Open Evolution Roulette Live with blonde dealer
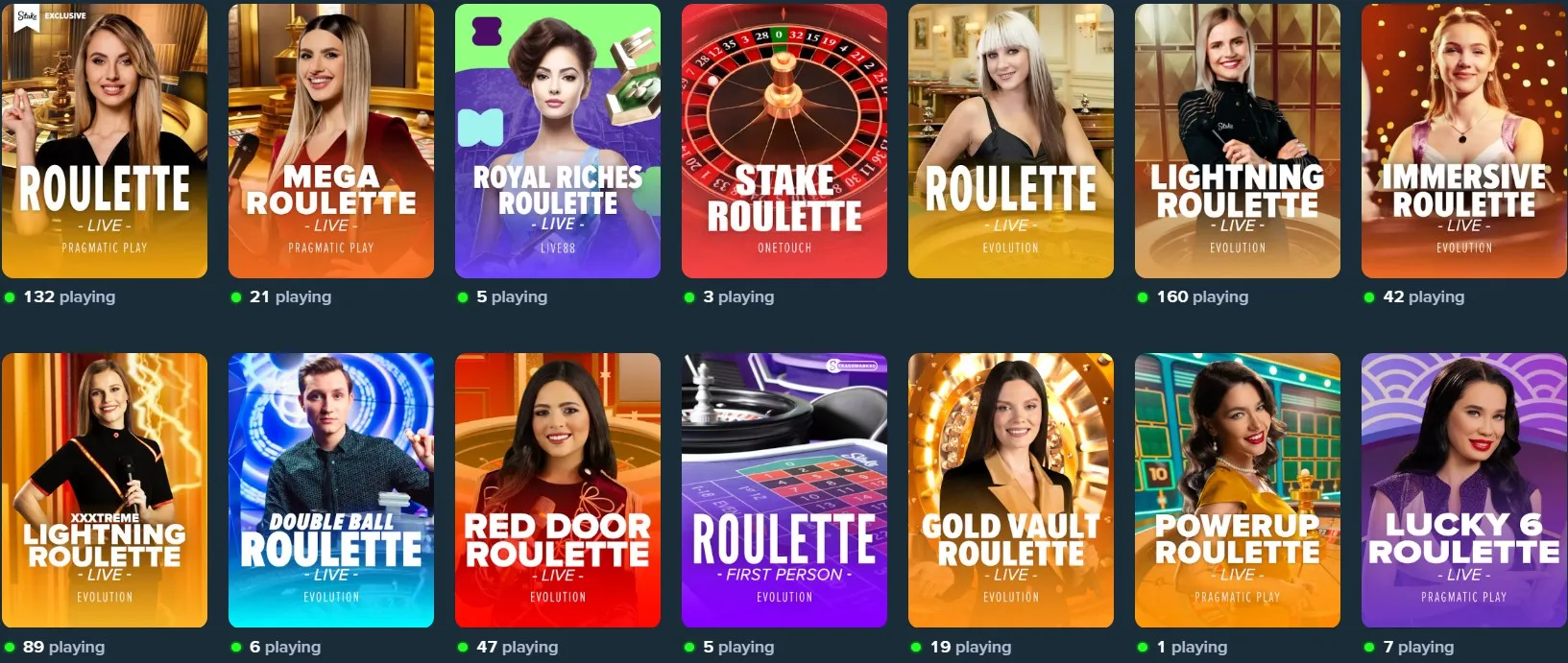Viewport: 1568px width, 663px height. pyautogui.click(x=1011, y=141)
